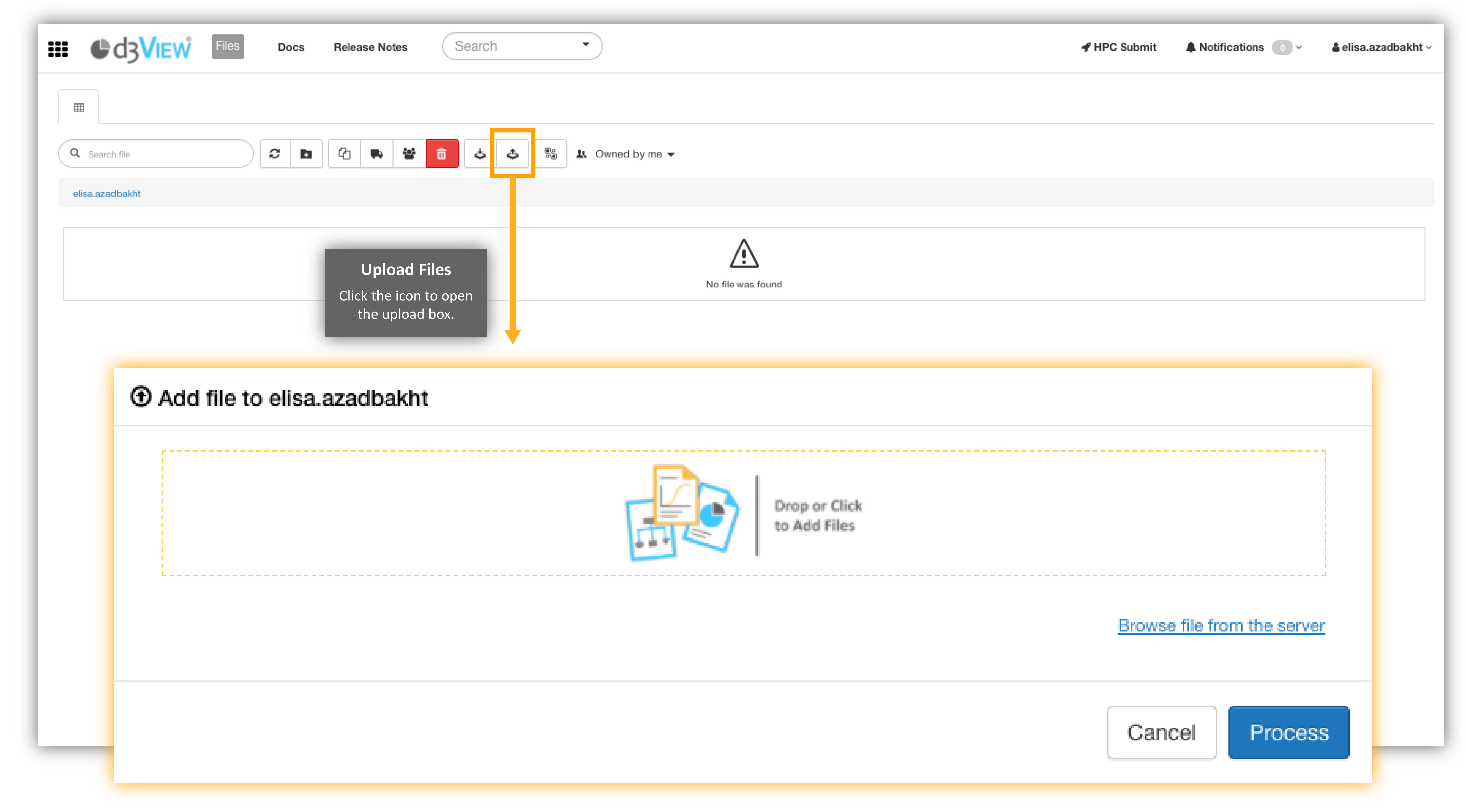The width and height of the screenshot is (1466, 812).
Task: Click the Process button
Action: point(1289,732)
